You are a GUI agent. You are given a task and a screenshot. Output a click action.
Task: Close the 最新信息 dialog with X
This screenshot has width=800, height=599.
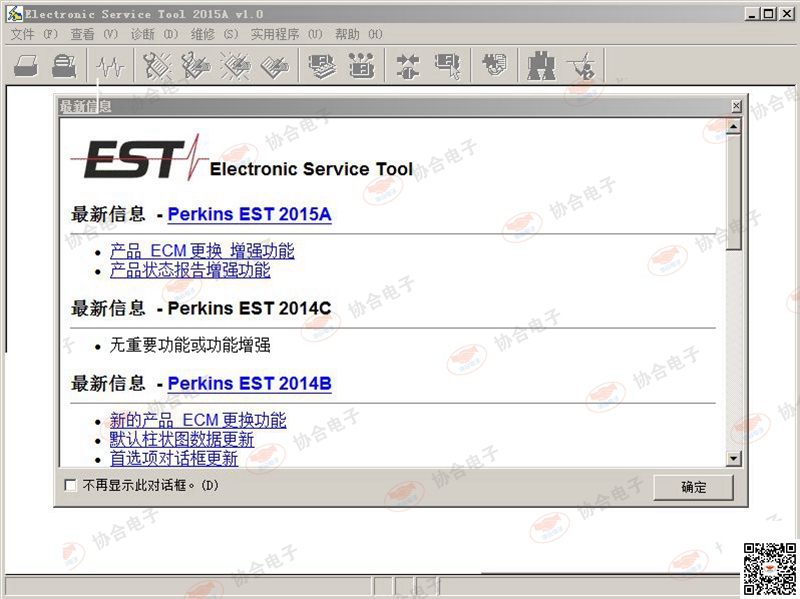[736, 106]
